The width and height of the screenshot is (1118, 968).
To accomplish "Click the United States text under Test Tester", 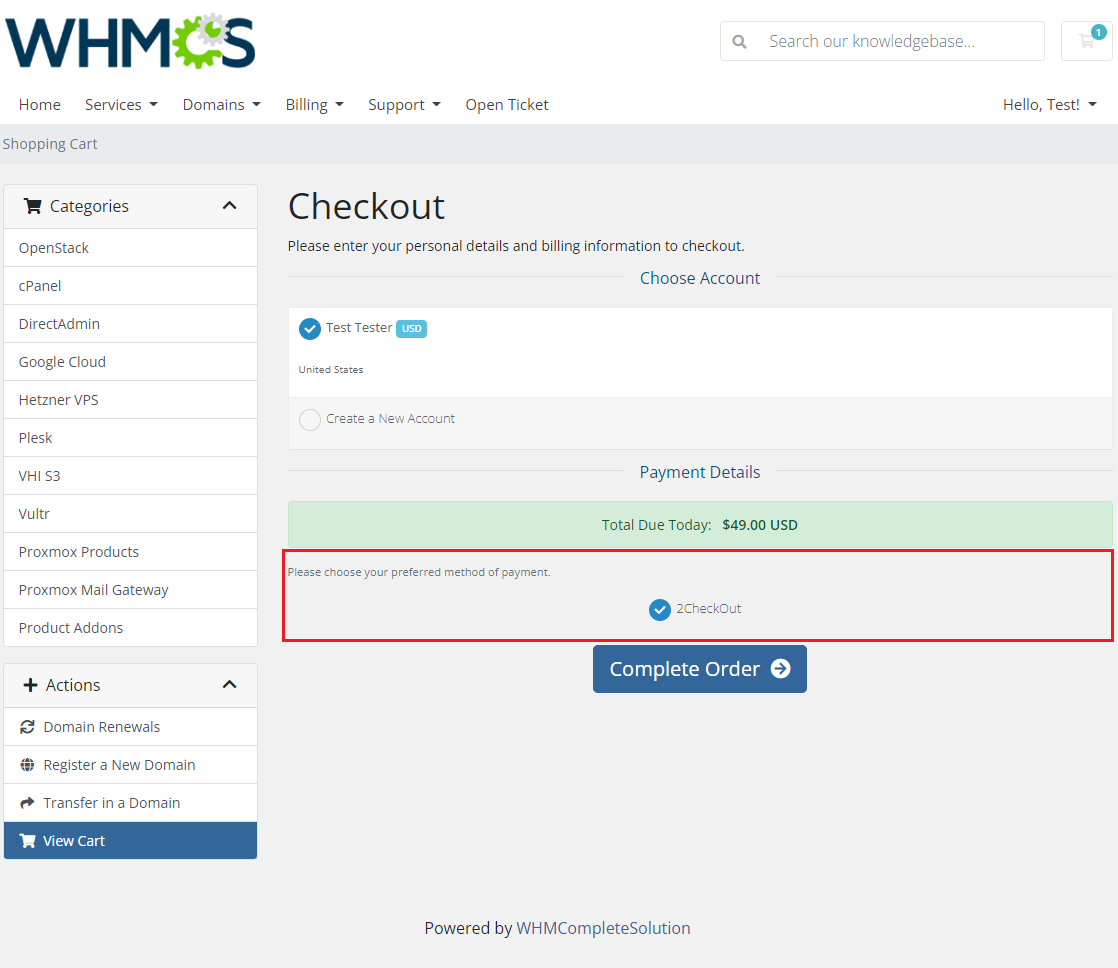I will click(331, 369).
